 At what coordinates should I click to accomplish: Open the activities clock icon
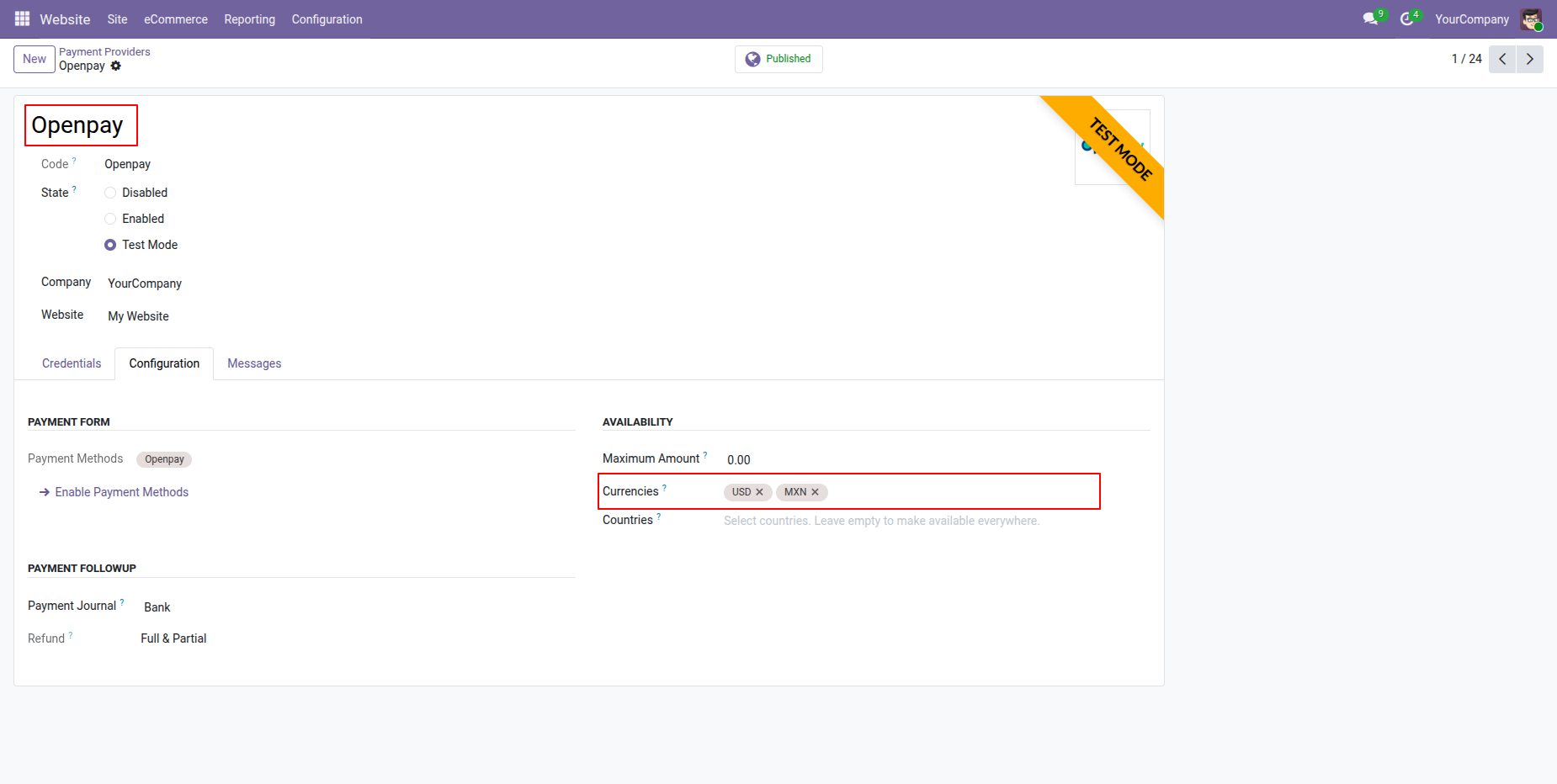click(1406, 19)
